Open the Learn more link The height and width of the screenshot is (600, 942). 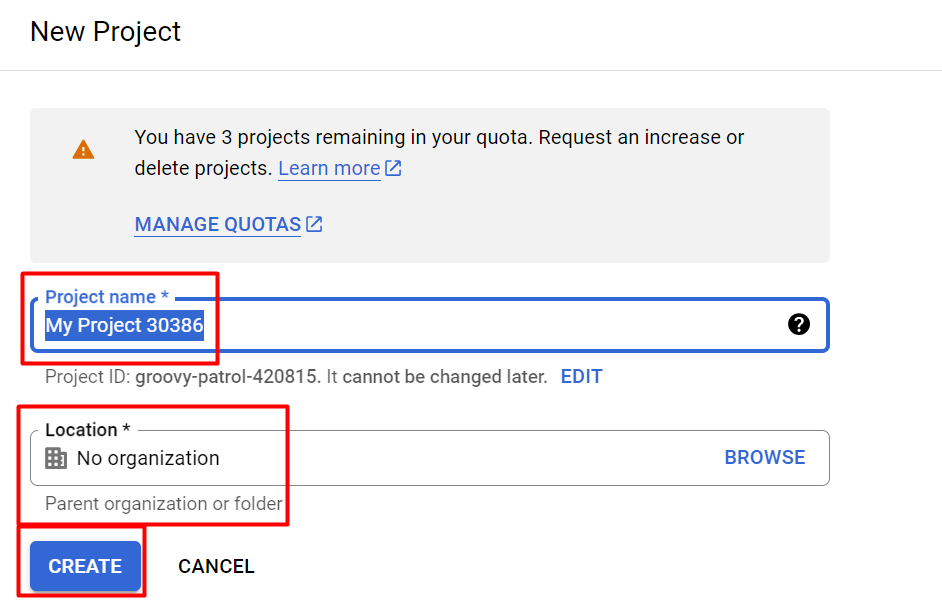coord(329,168)
